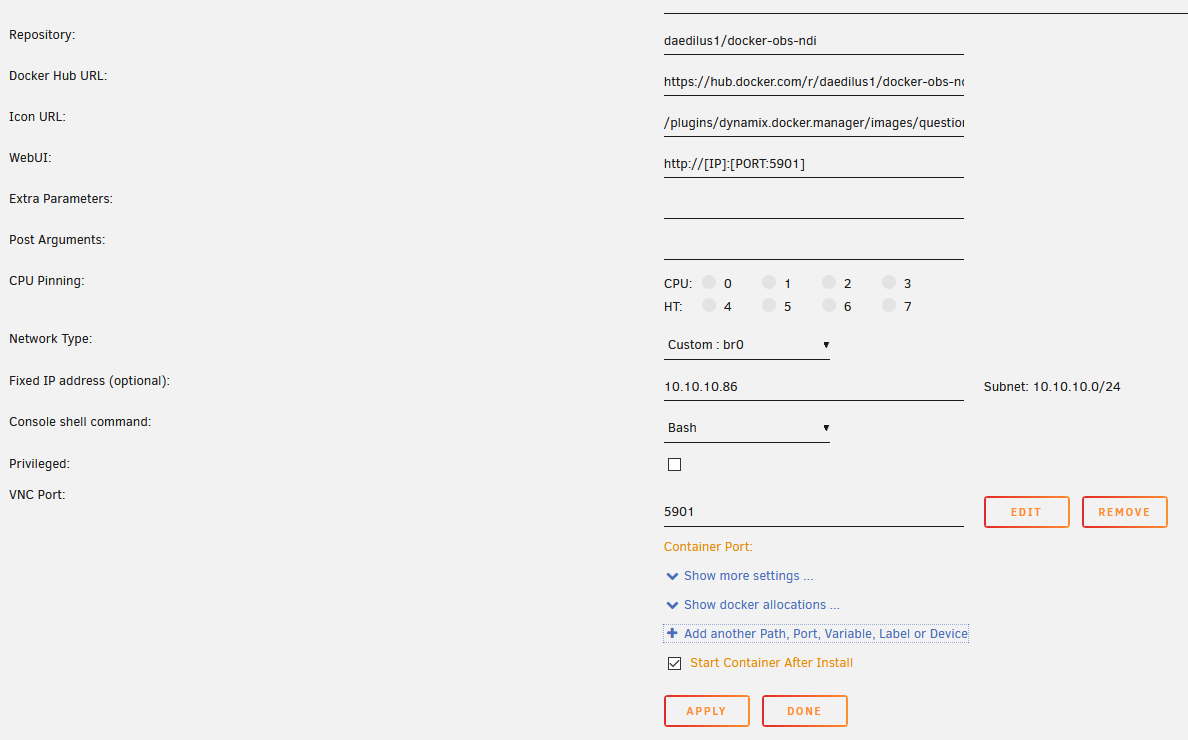The height and width of the screenshot is (740, 1188).
Task: Toggle CPU core 3 pinning
Action: tap(889, 283)
